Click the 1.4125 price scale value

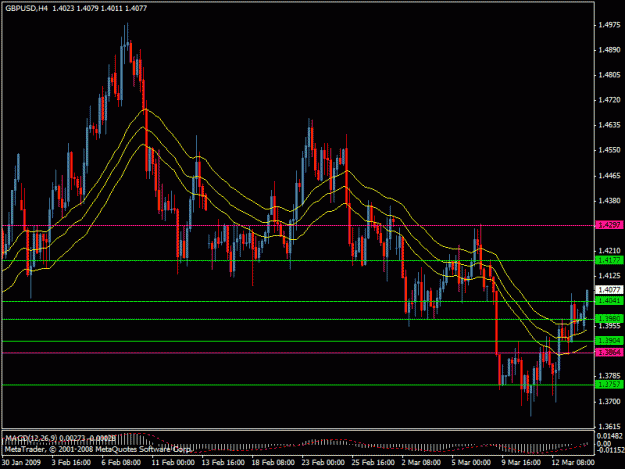click(x=609, y=276)
